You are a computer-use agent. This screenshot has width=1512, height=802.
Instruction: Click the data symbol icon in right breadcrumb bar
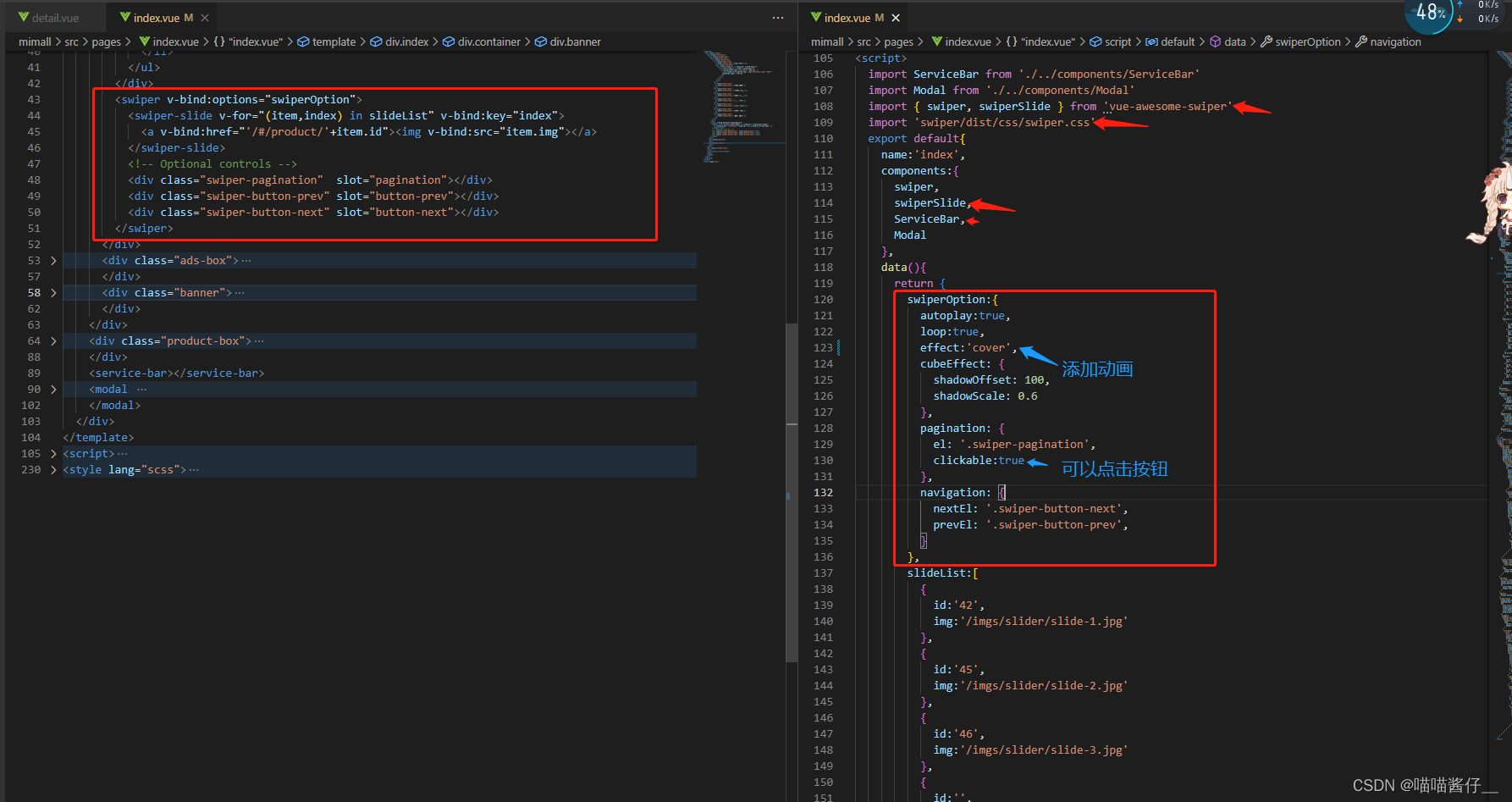pyautogui.click(x=1217, y=41)
